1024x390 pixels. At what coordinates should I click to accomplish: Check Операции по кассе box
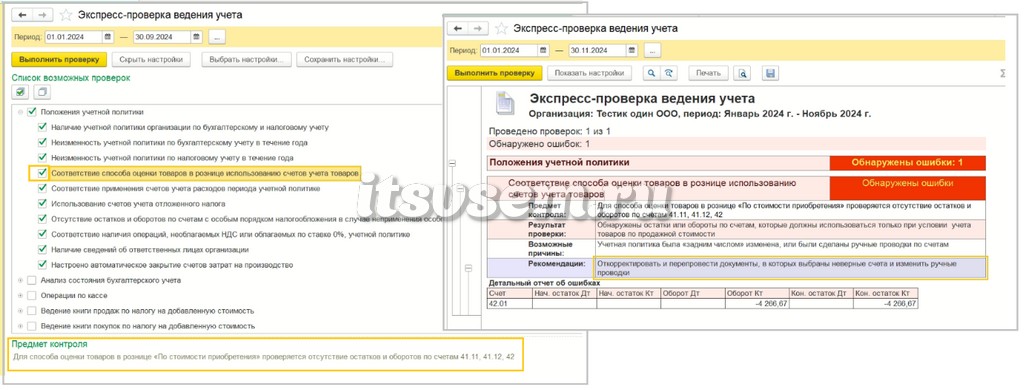pos(32,295)
